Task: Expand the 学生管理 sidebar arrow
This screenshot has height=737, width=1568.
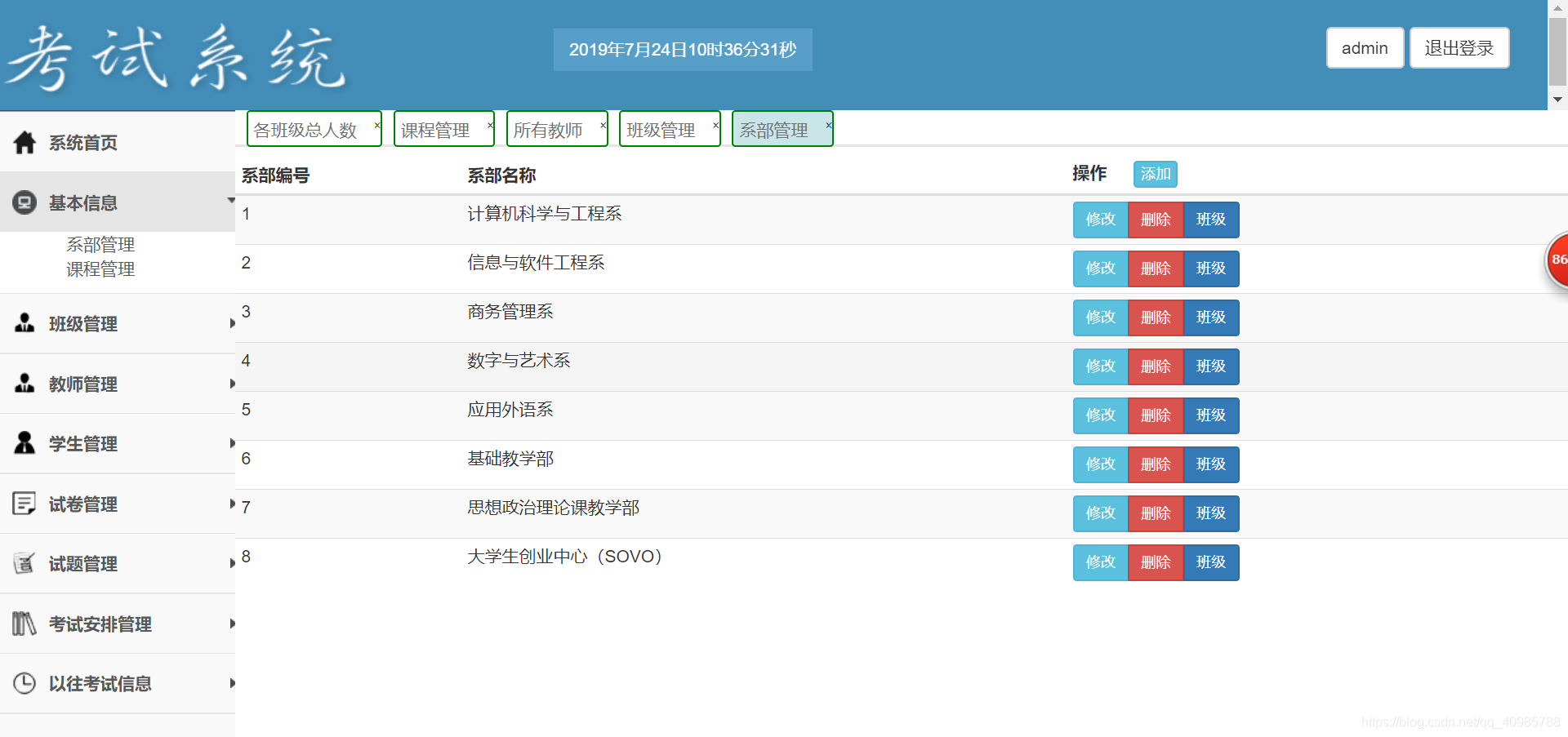Action: [232, 443]
